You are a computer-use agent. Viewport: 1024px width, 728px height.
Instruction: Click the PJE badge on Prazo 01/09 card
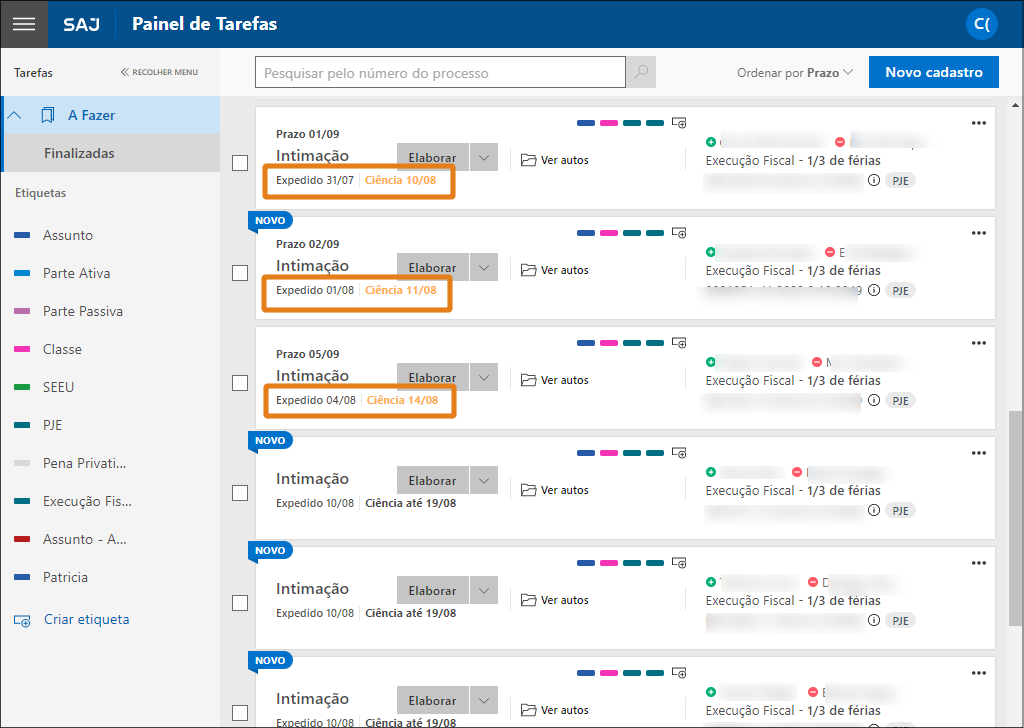(901, 181)
